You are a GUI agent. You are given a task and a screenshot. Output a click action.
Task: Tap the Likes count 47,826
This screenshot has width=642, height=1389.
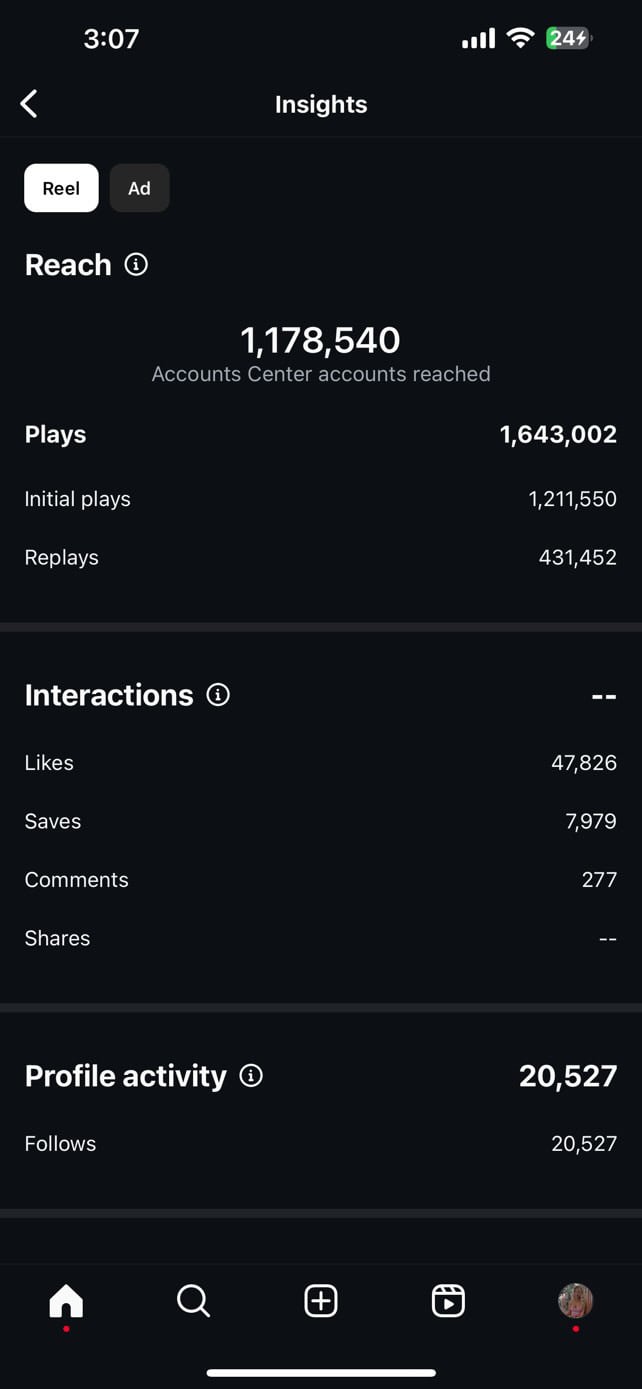584,762
